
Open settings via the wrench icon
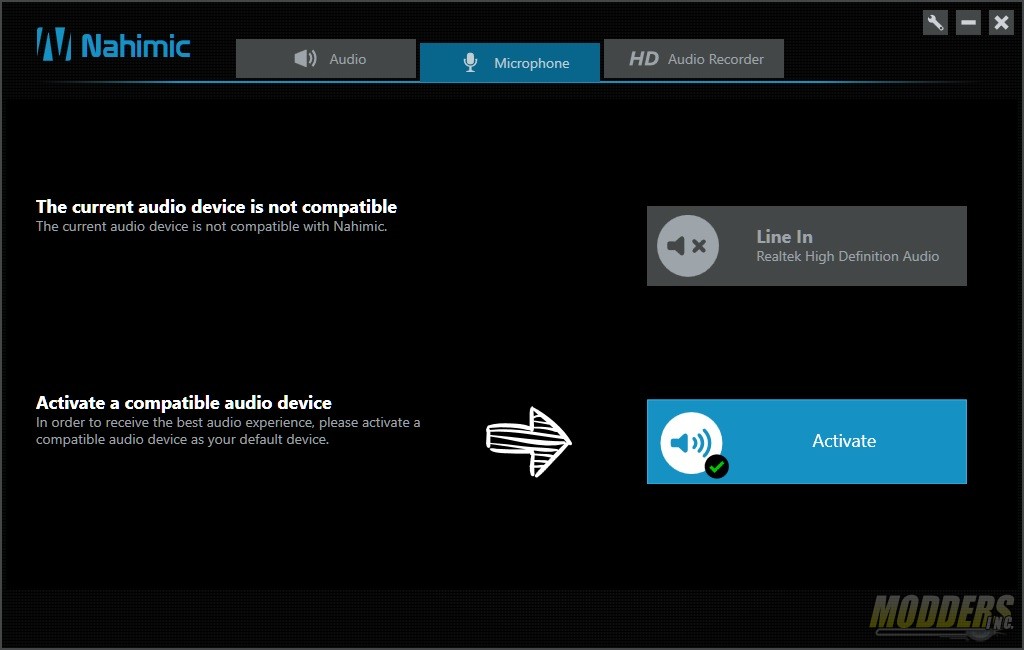[935, 23]
